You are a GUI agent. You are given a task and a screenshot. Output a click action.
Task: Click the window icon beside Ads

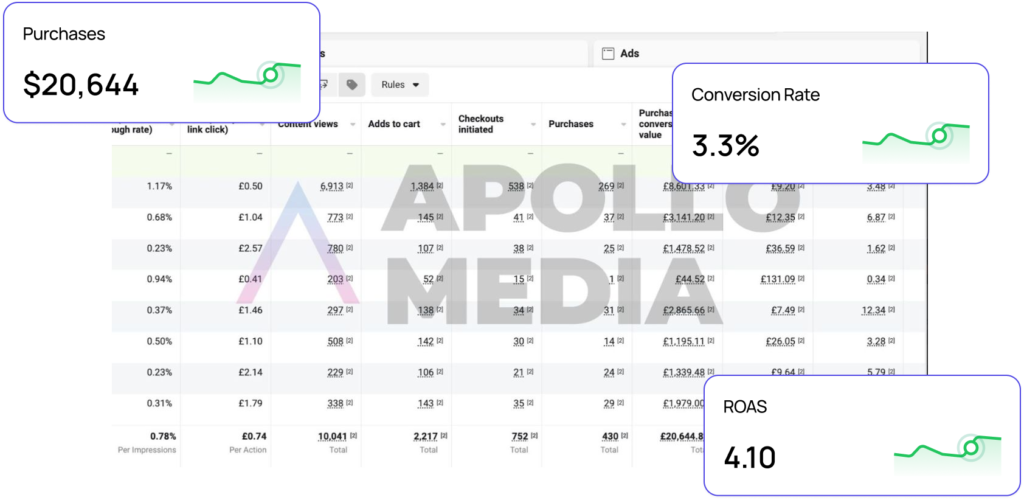pos(608,54)
